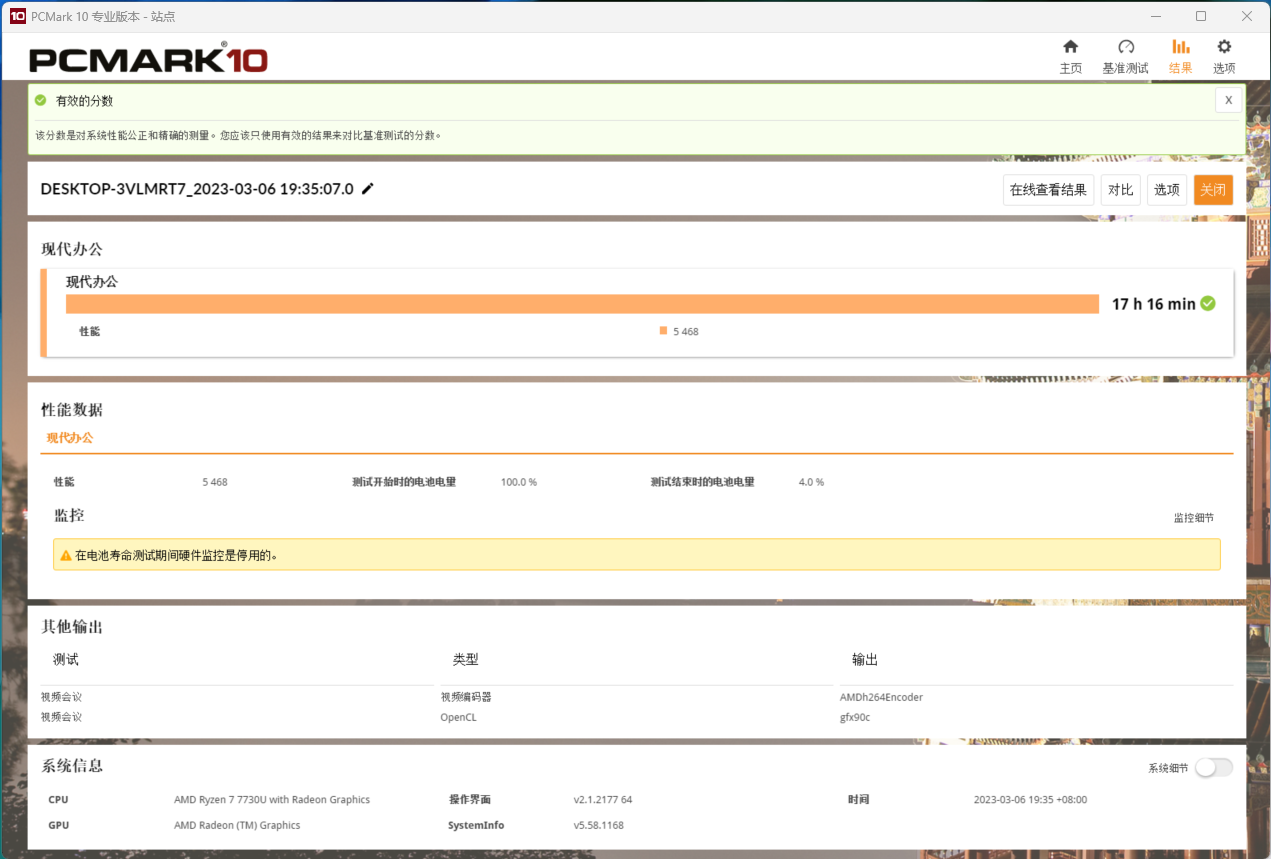The height and width of the screenshot is (859, 1271).
Task: Click the 选项 button beside 对比
Action: point(1167,190)
